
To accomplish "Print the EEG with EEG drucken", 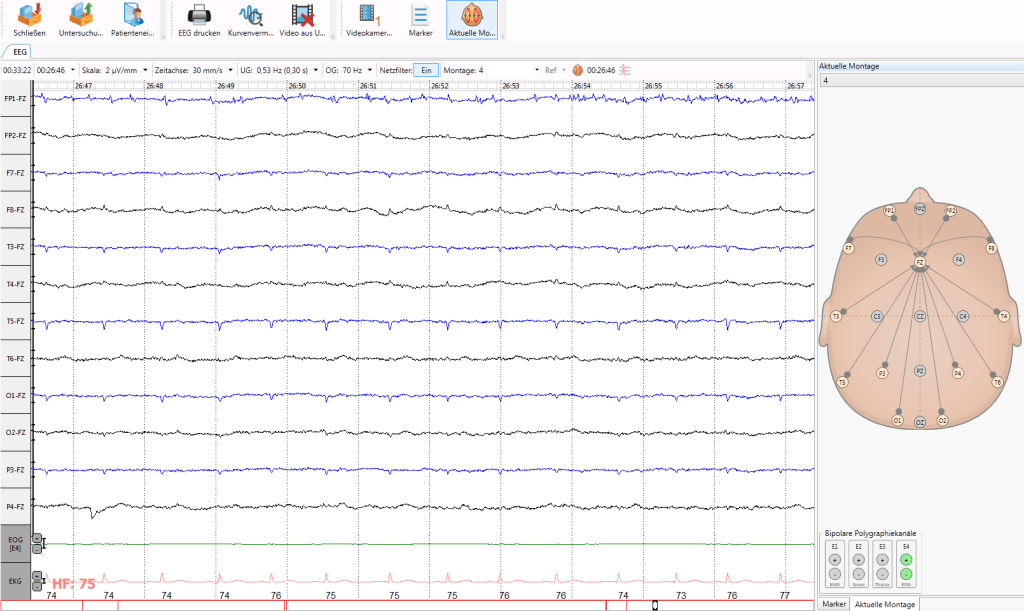I will 198,20.
